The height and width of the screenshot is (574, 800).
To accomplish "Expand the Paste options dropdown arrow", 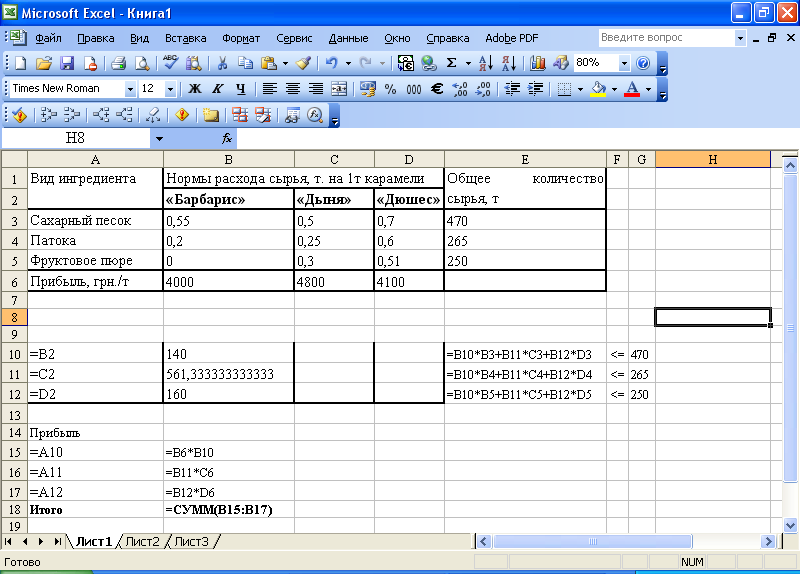I will coord(285,64).
